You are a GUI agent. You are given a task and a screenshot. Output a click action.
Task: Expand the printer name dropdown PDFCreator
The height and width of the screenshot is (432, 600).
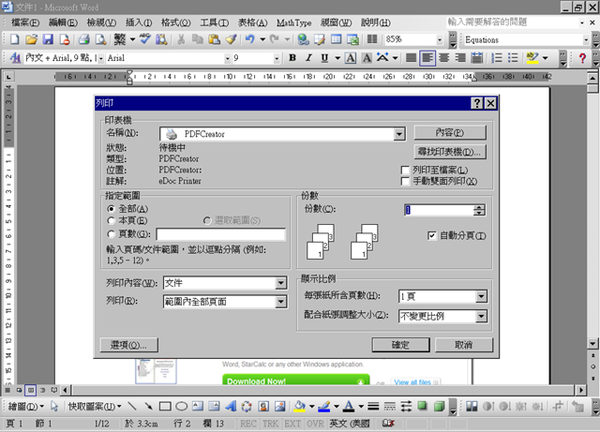(x=399, y=134)
